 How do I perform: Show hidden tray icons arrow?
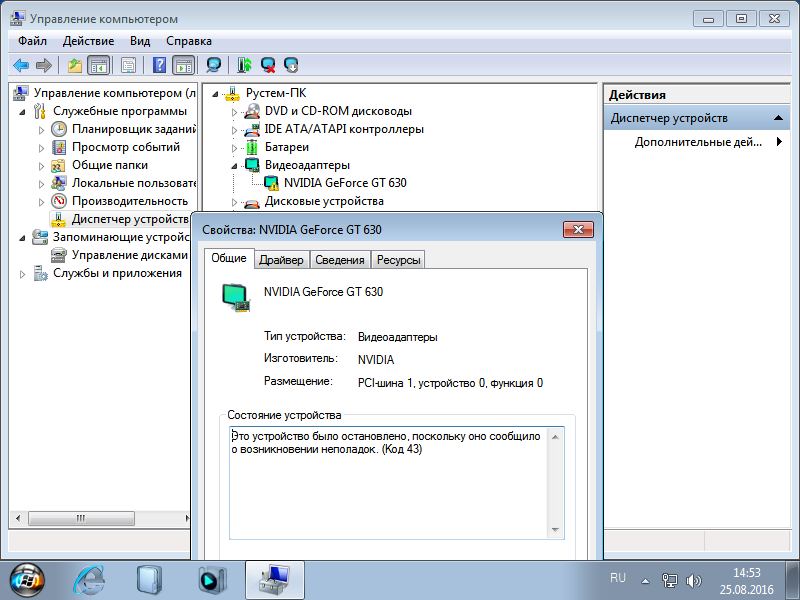[x=645, y=581]
